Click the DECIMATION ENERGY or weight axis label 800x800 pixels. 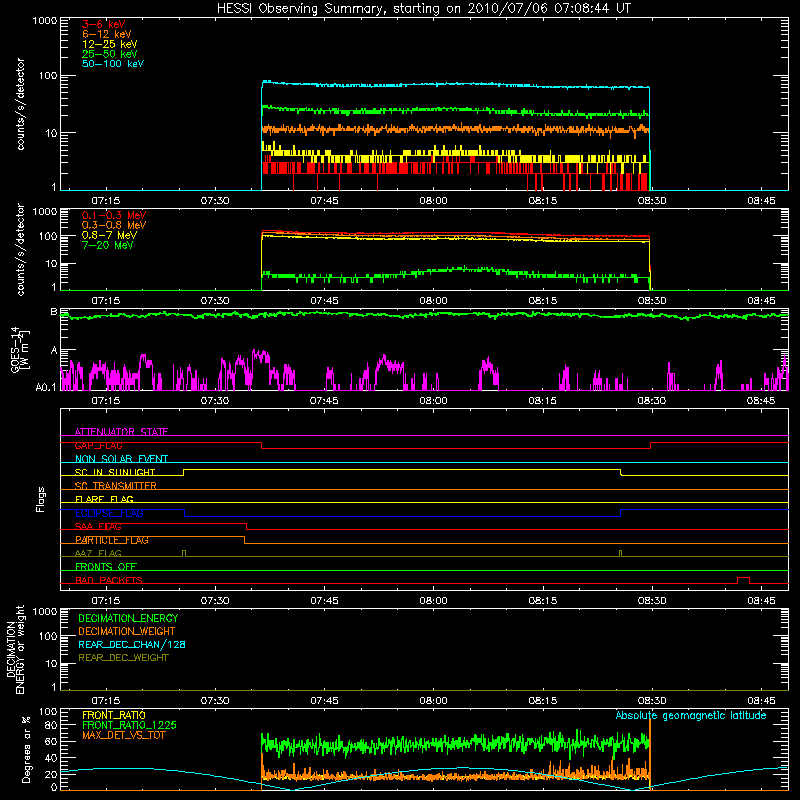[15, 649]
